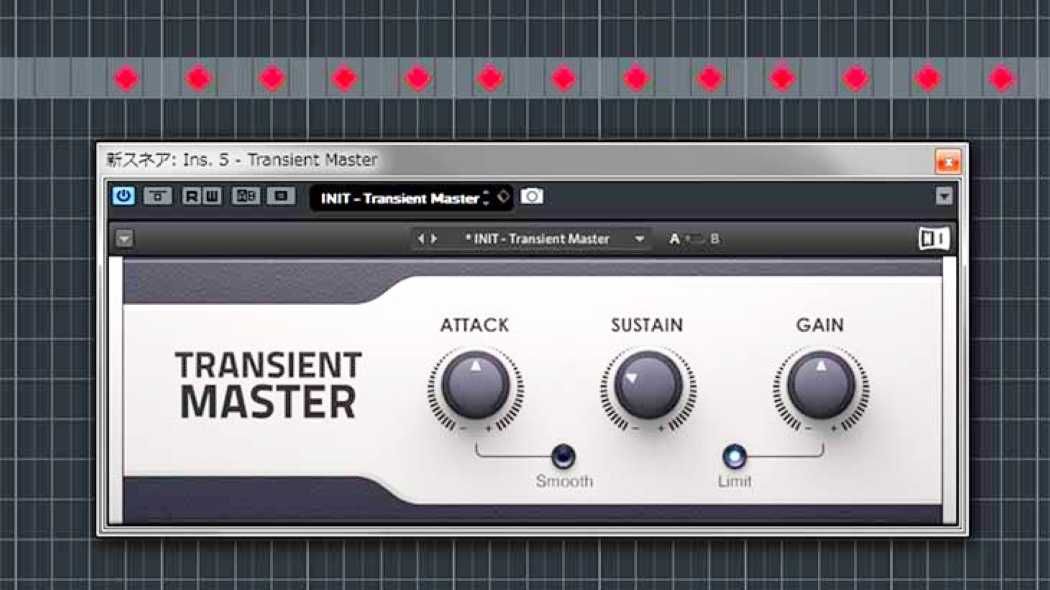Click the copy settings button next to A/B
Image resolution: width=1050 pixels, height=590 pixels.
tap(281, 196)
